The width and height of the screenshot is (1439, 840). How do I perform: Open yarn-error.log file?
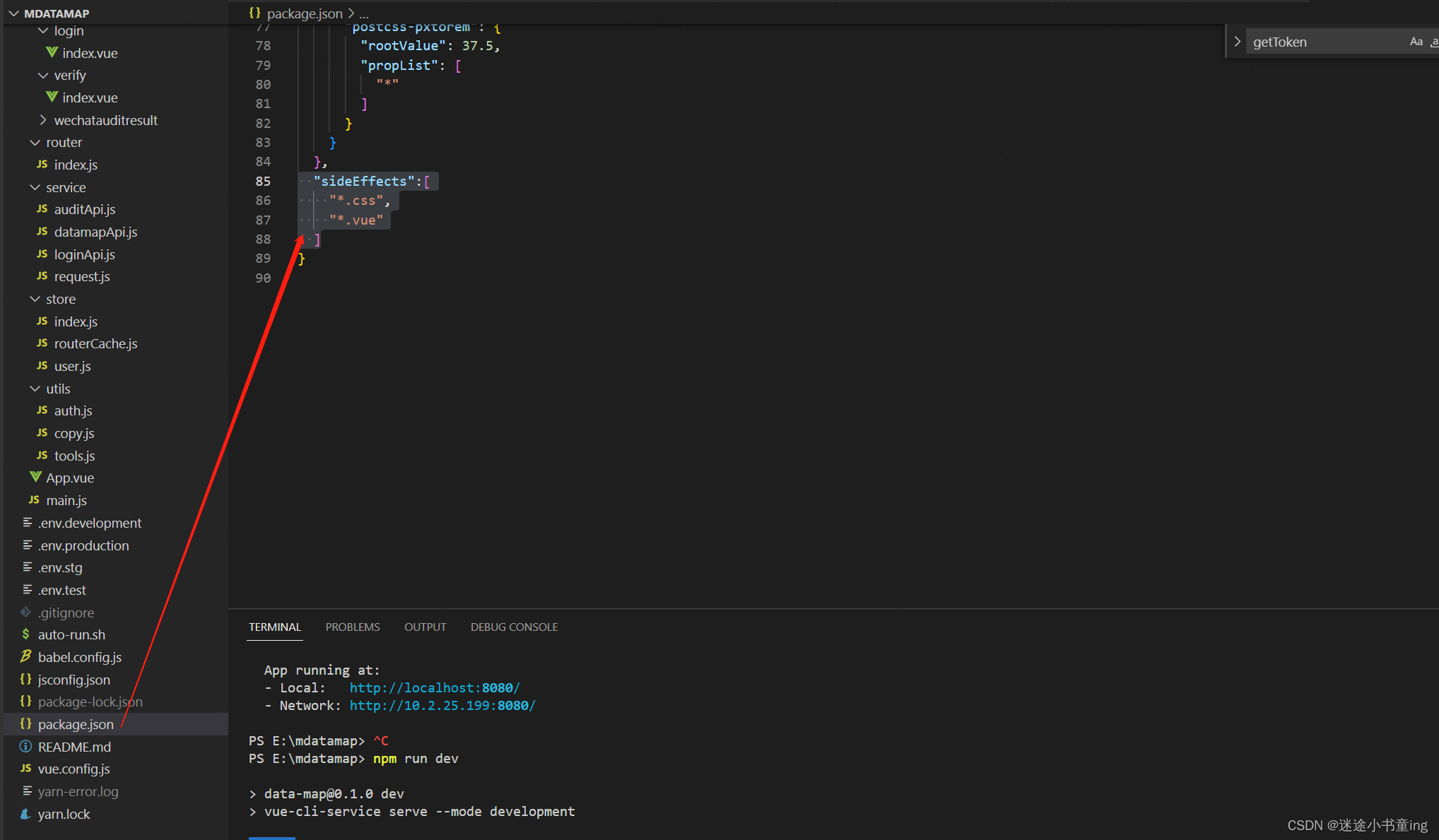(x=78, y=791)
